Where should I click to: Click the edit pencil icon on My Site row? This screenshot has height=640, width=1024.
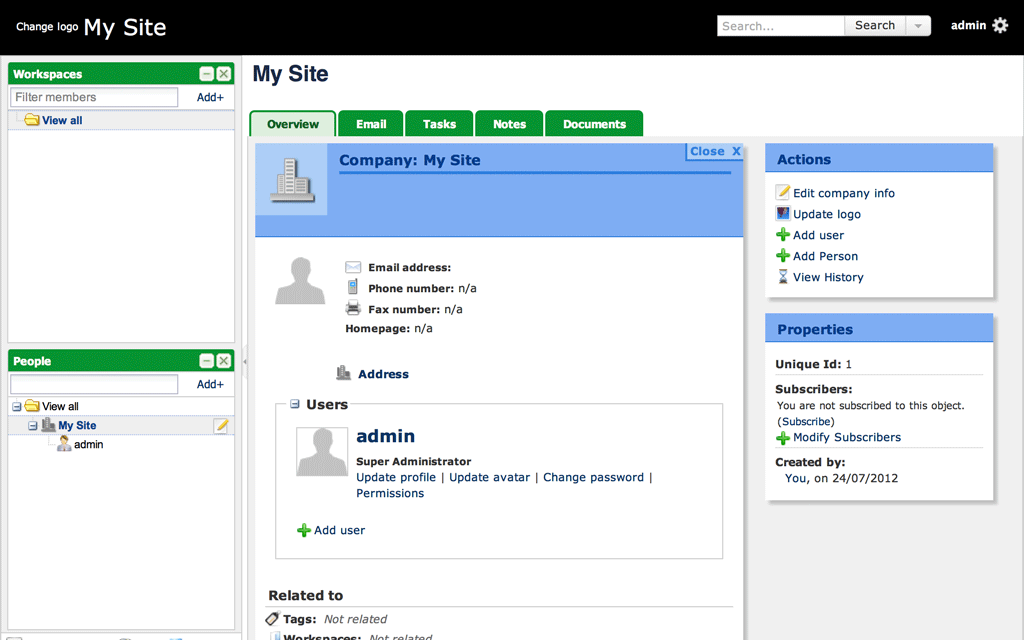pyautogui.click(x=222, y=426)
